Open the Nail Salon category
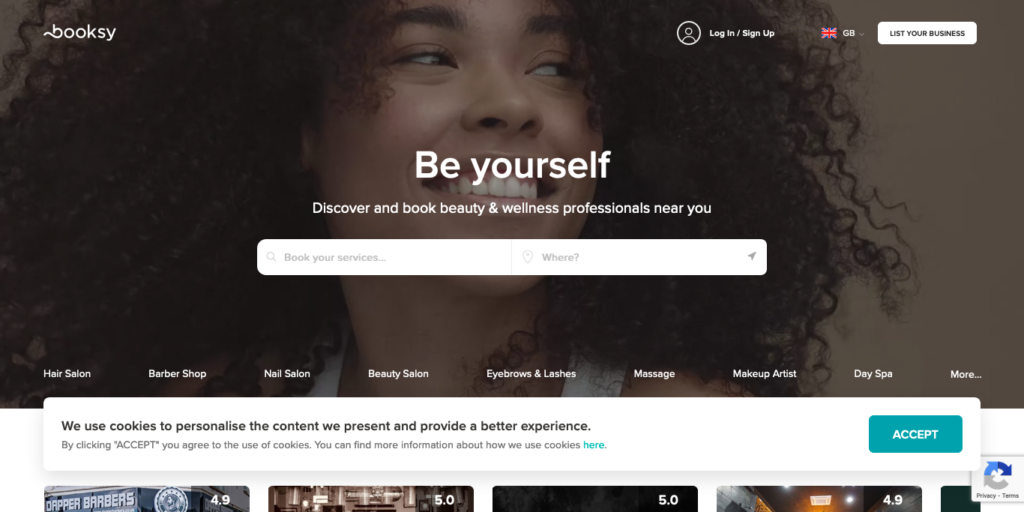The width and height of the screenshot is (1024, 512). (x=287, y=374)
